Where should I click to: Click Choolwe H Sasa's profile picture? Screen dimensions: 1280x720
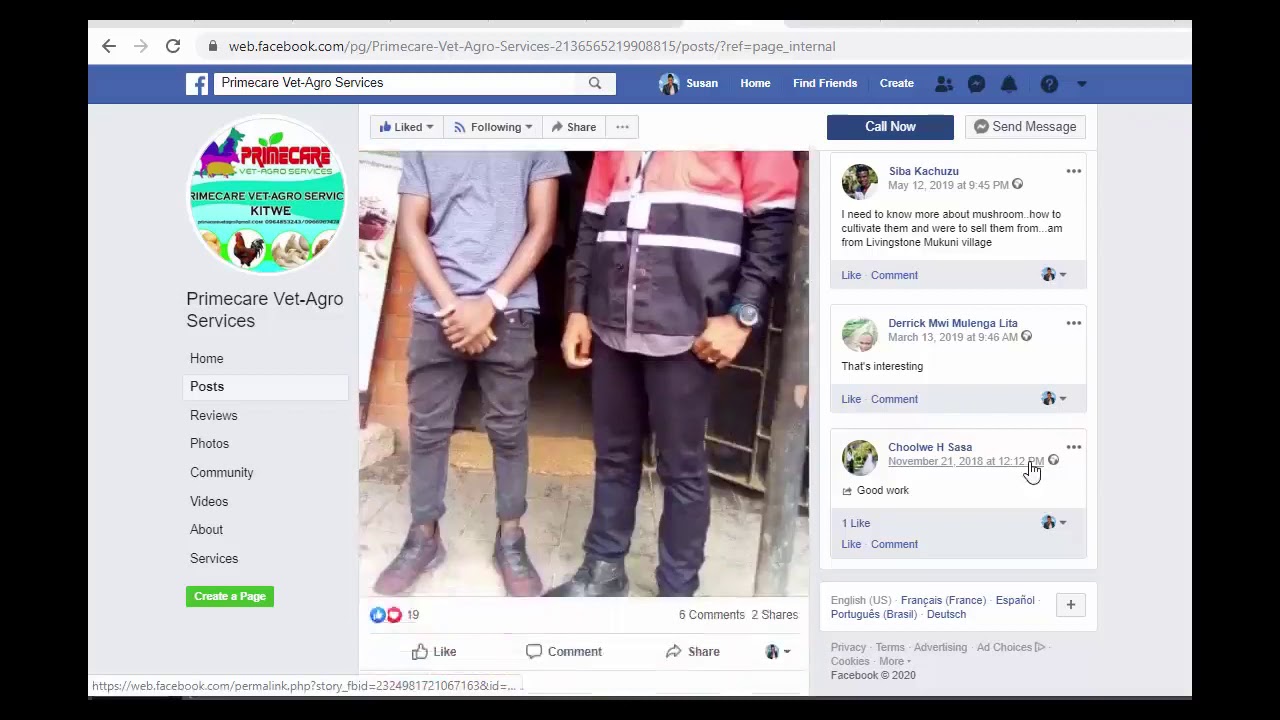859,457
